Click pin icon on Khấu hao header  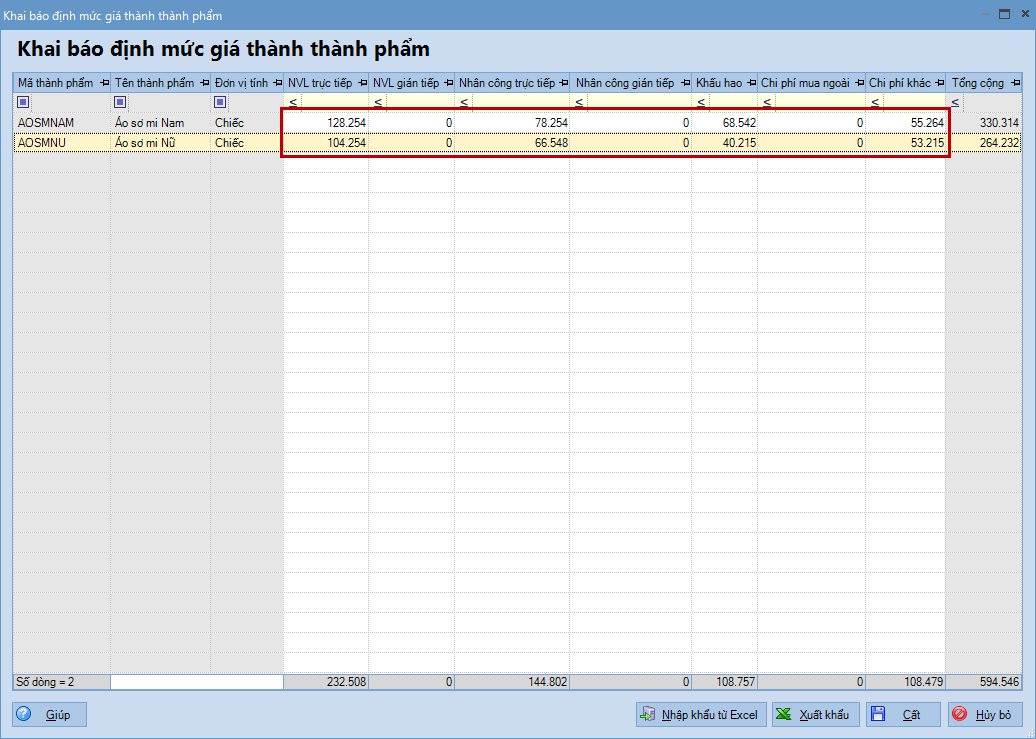(751, 83)
